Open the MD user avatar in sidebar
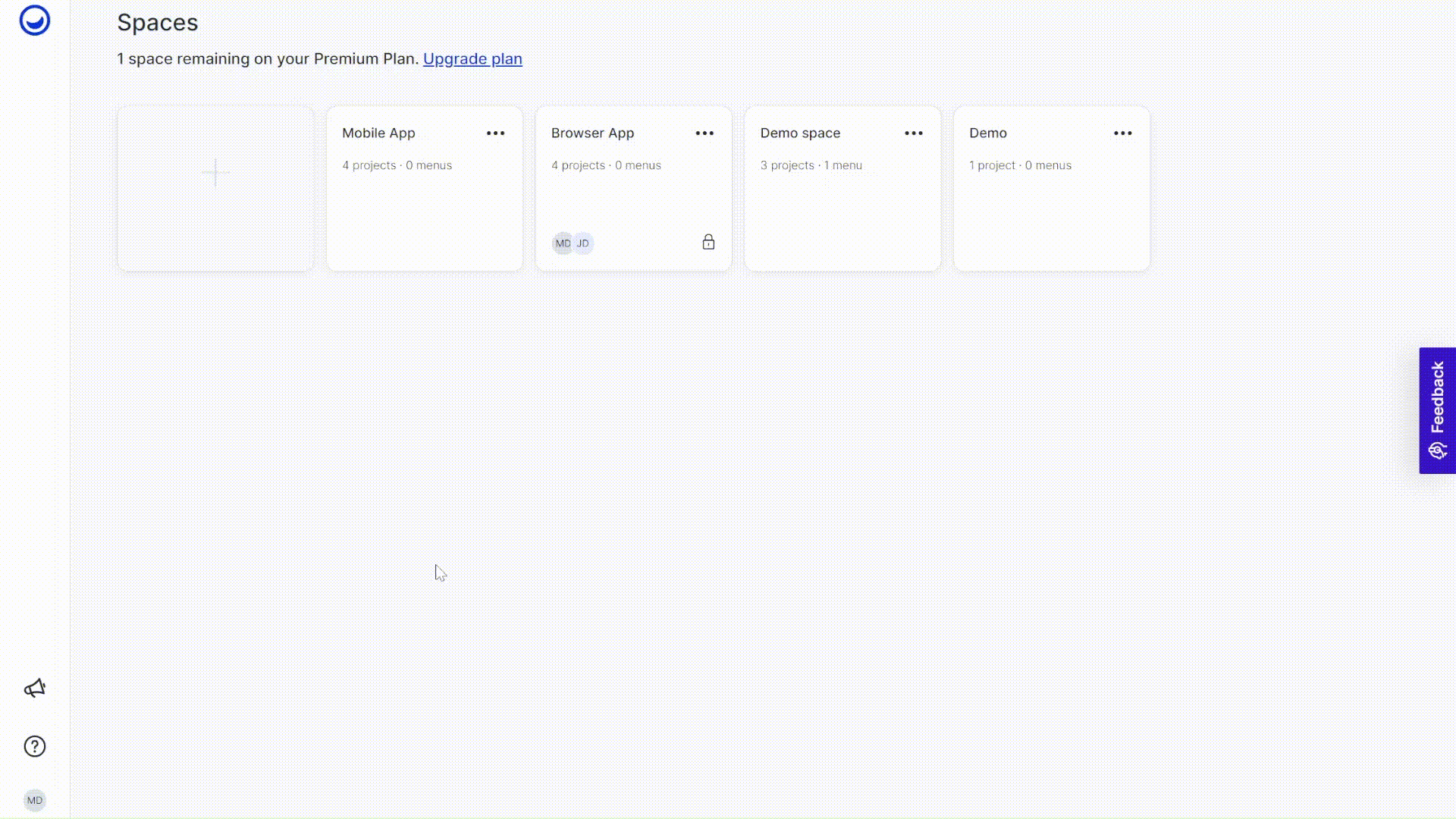 pyautogui.click(x=35, y=800)
